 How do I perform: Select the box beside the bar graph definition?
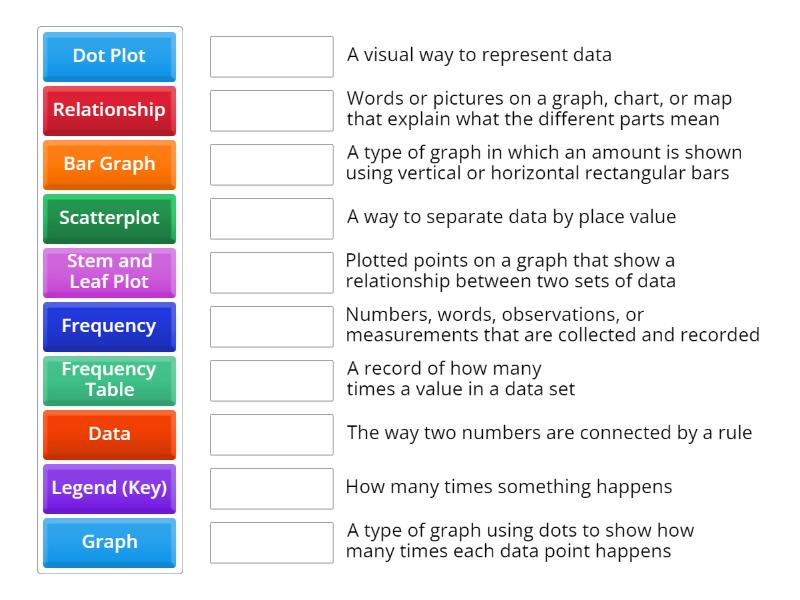pos(271,164)
